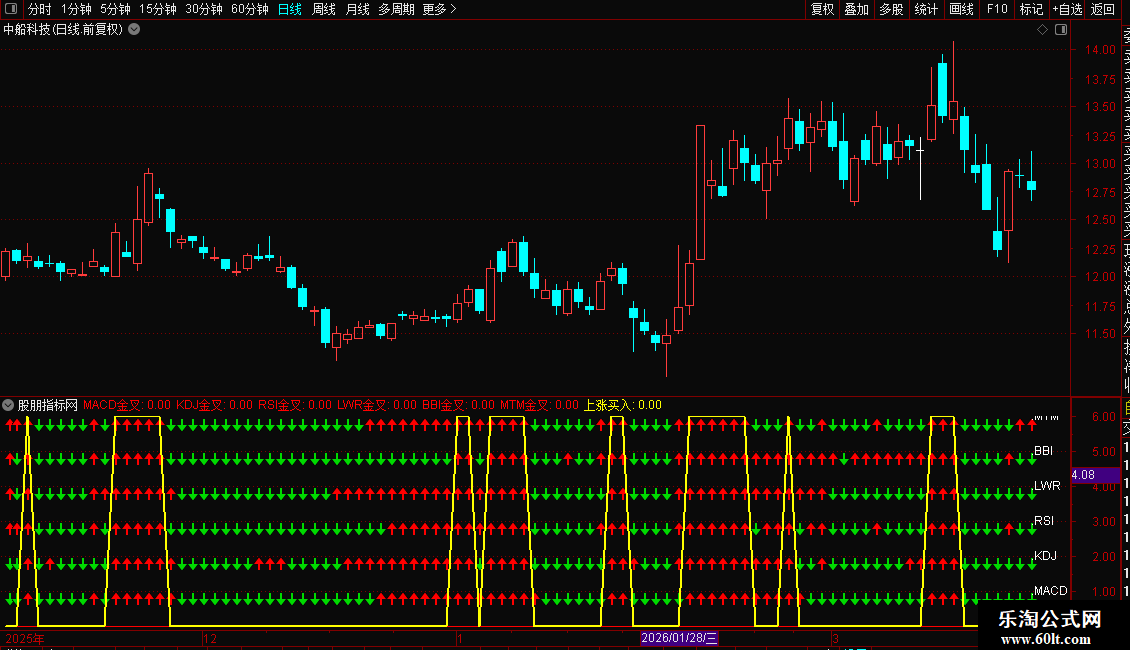Image resolution: width=1130 pixels, height=650 pixels.
Task: Switch to the 月线 monthly chart
Action: pos(357,9)
